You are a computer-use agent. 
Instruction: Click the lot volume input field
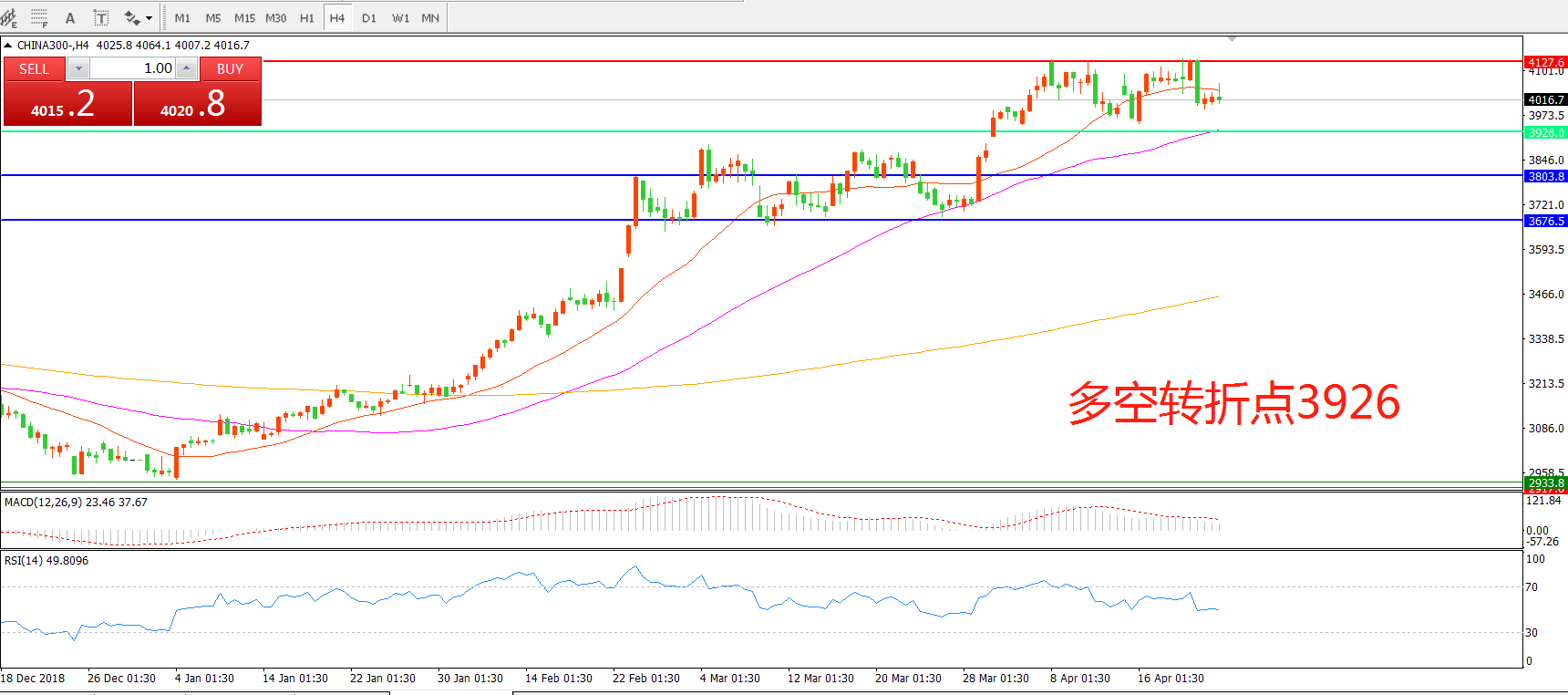point(132,68)
